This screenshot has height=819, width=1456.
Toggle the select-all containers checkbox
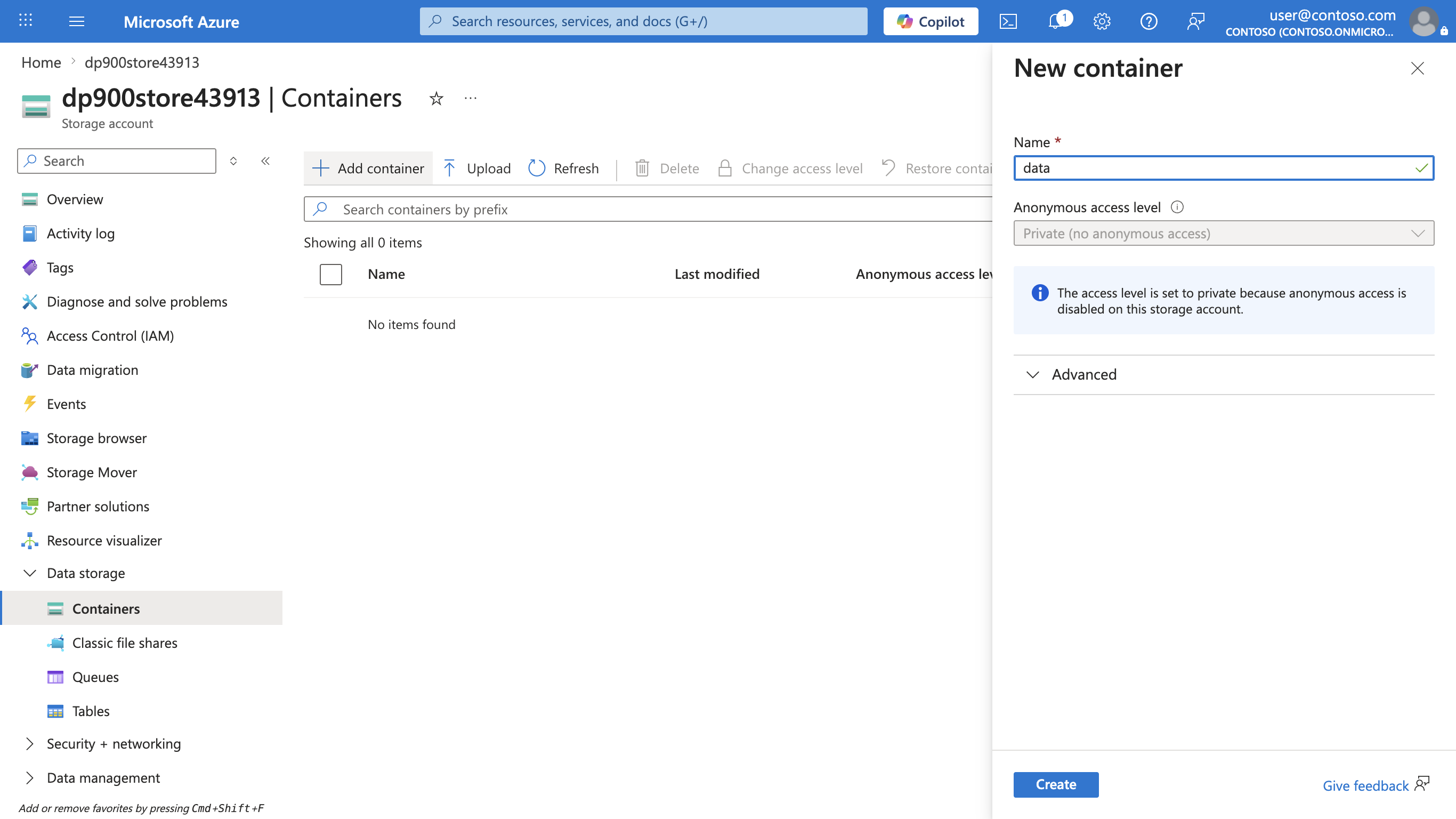coord(330,274)
